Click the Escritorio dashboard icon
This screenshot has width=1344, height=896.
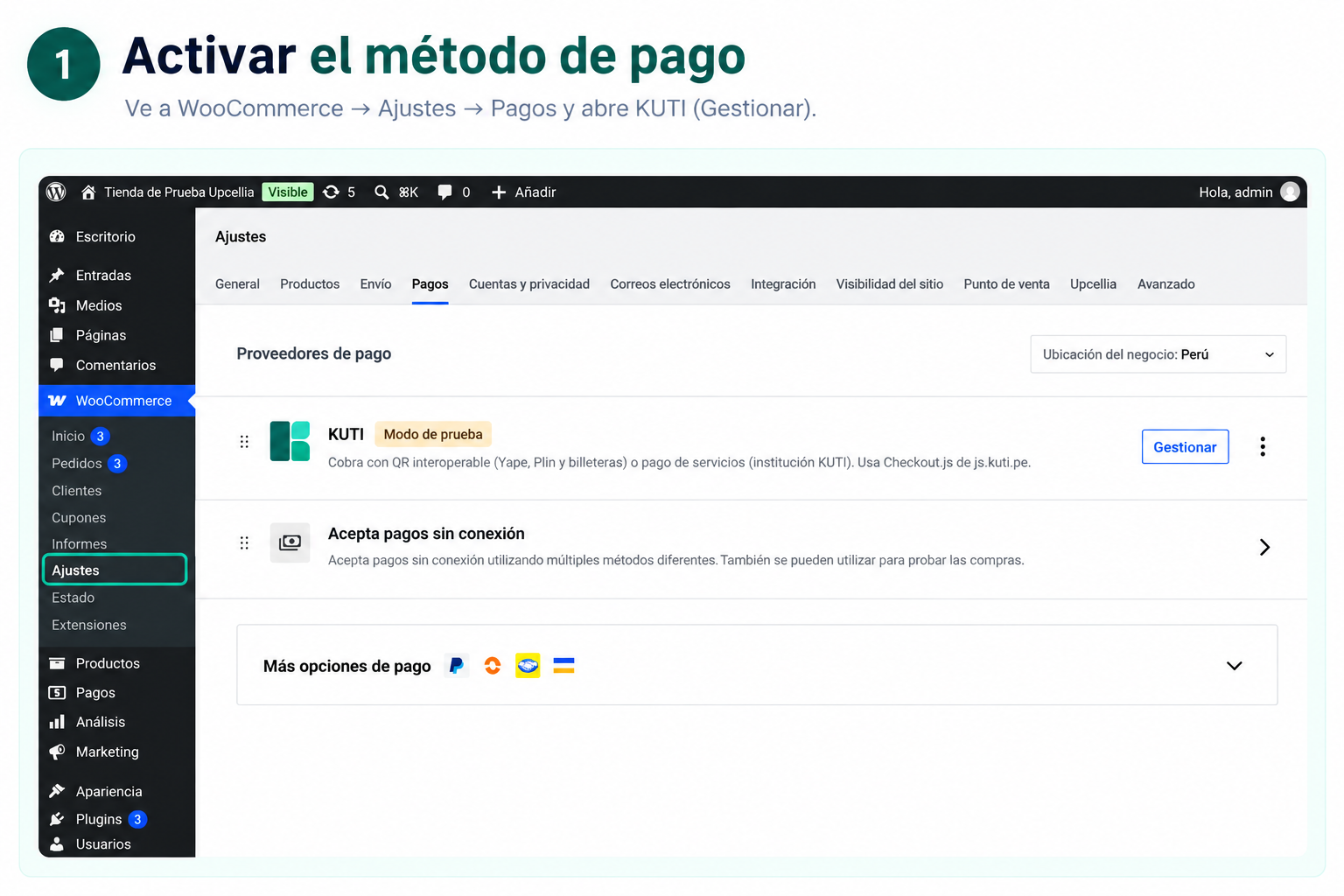(x=57, y=236)
